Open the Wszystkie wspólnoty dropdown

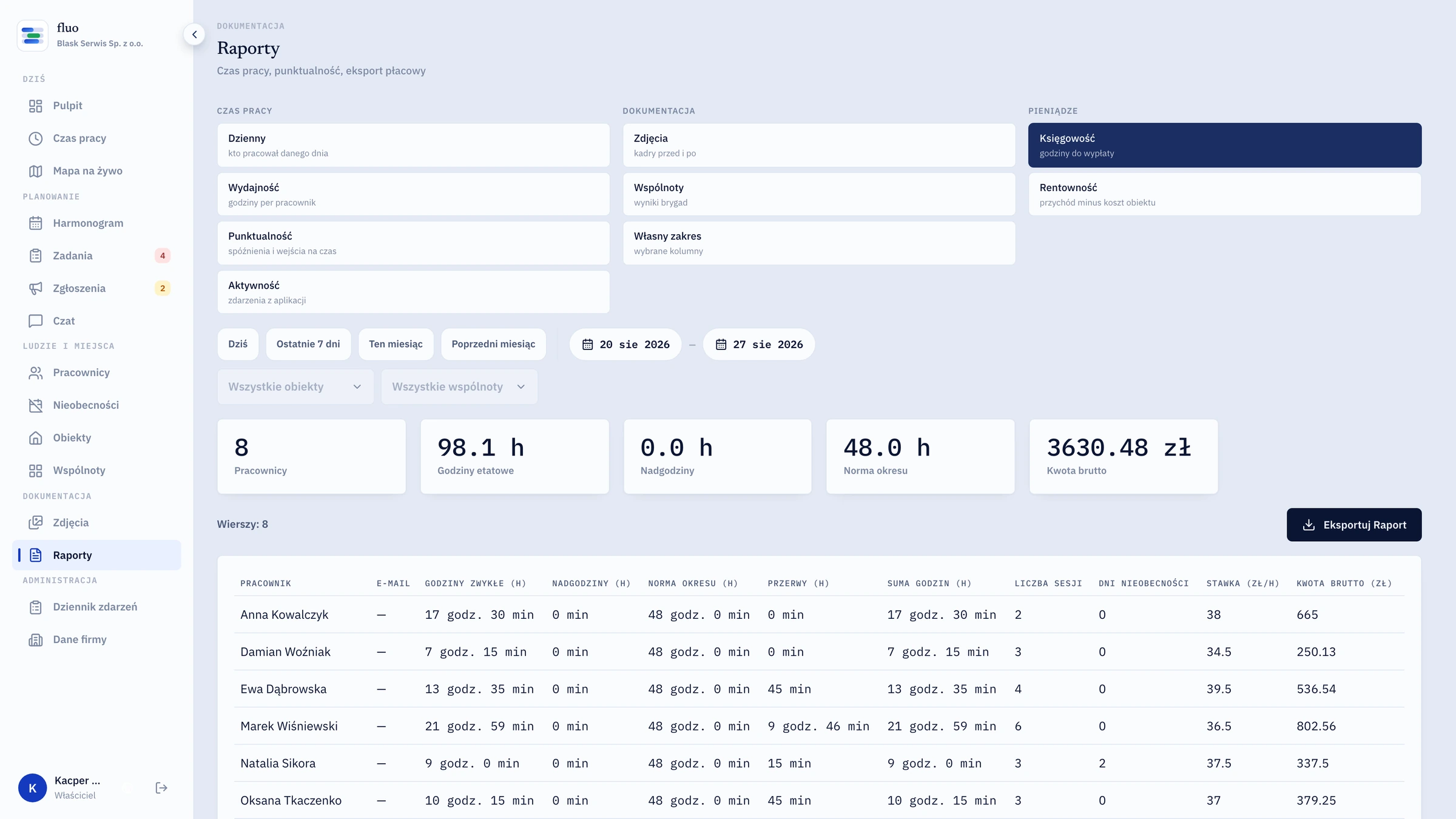tap(459, 387)
